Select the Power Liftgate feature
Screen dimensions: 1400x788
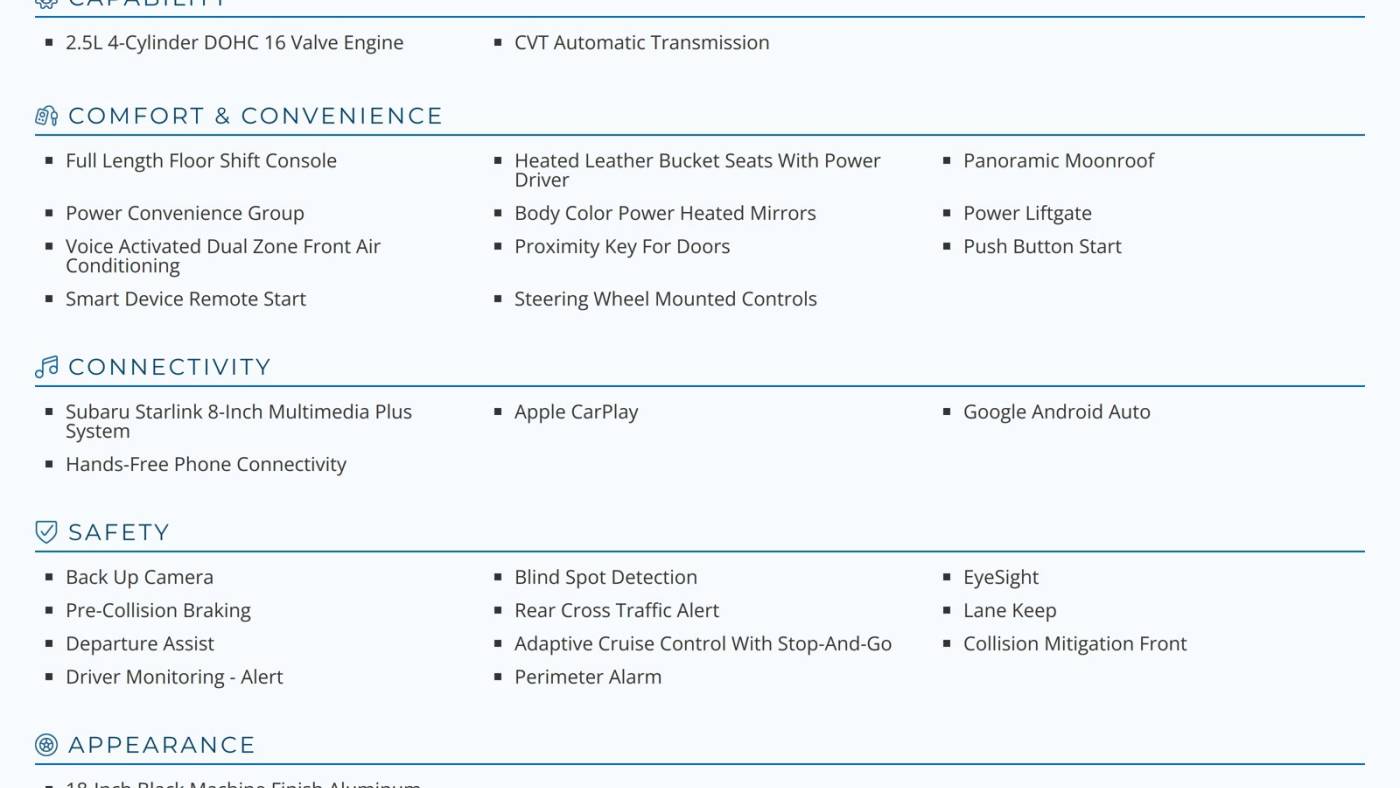[x=1027, y=214]
